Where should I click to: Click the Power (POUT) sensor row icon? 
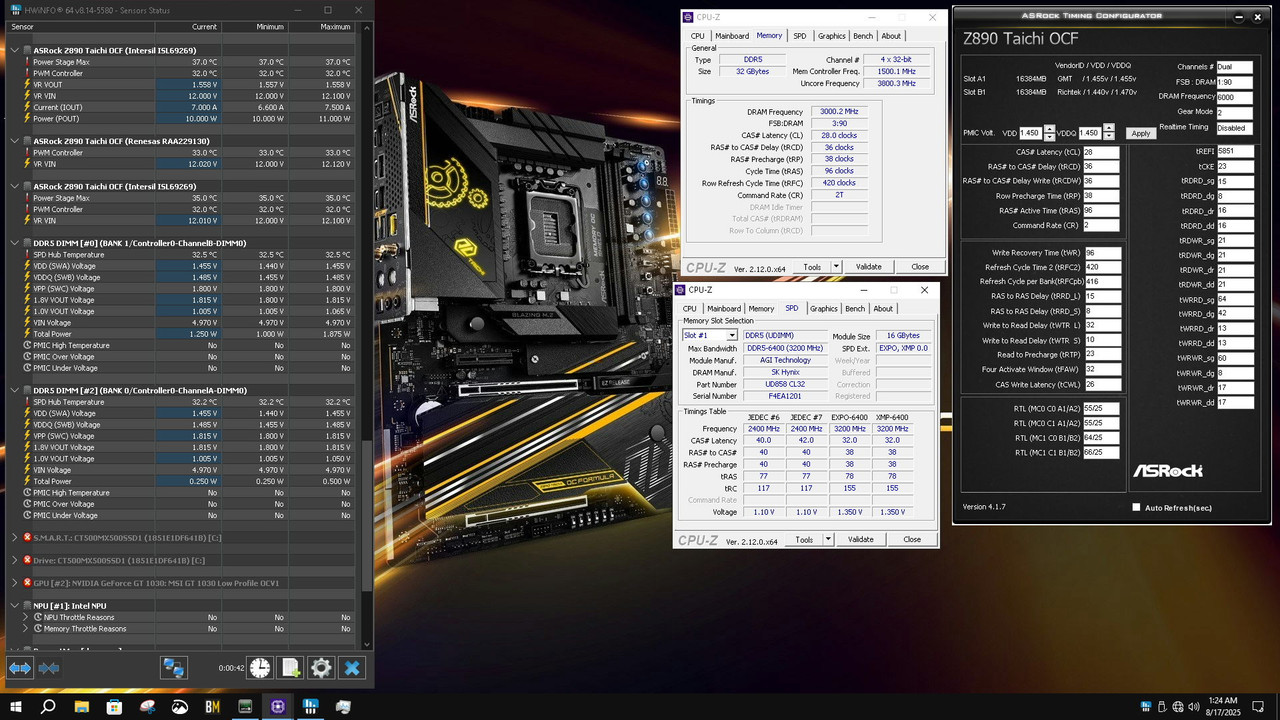click(x=27, y=118)
